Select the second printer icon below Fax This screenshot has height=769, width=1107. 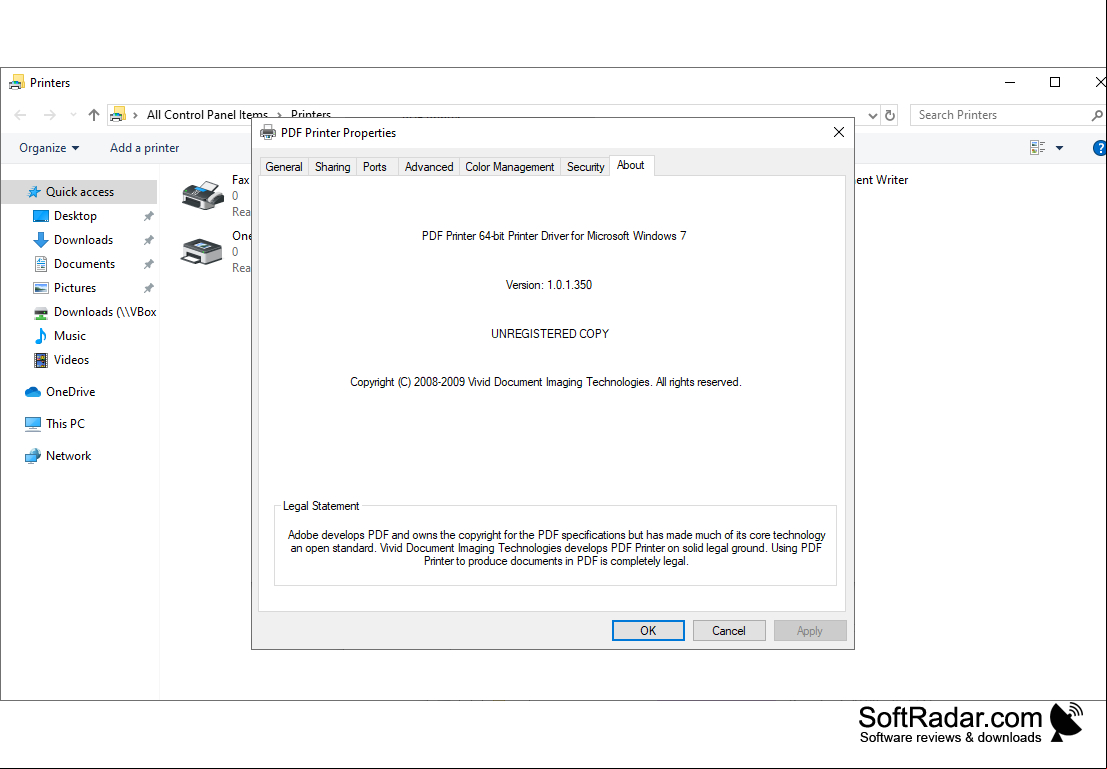tap(202, 251)
